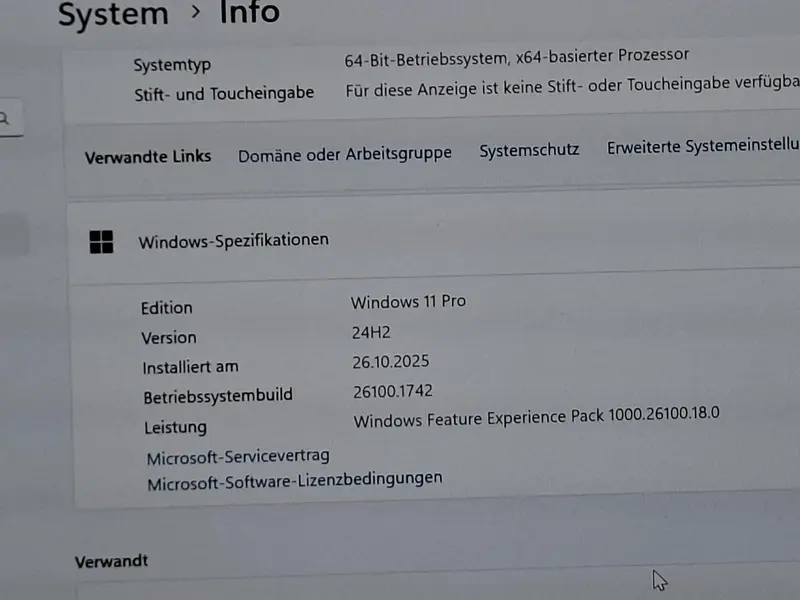800x600 pixels.
Task: Select the Windows 11 Pro edition value
Action: point(408,302)
